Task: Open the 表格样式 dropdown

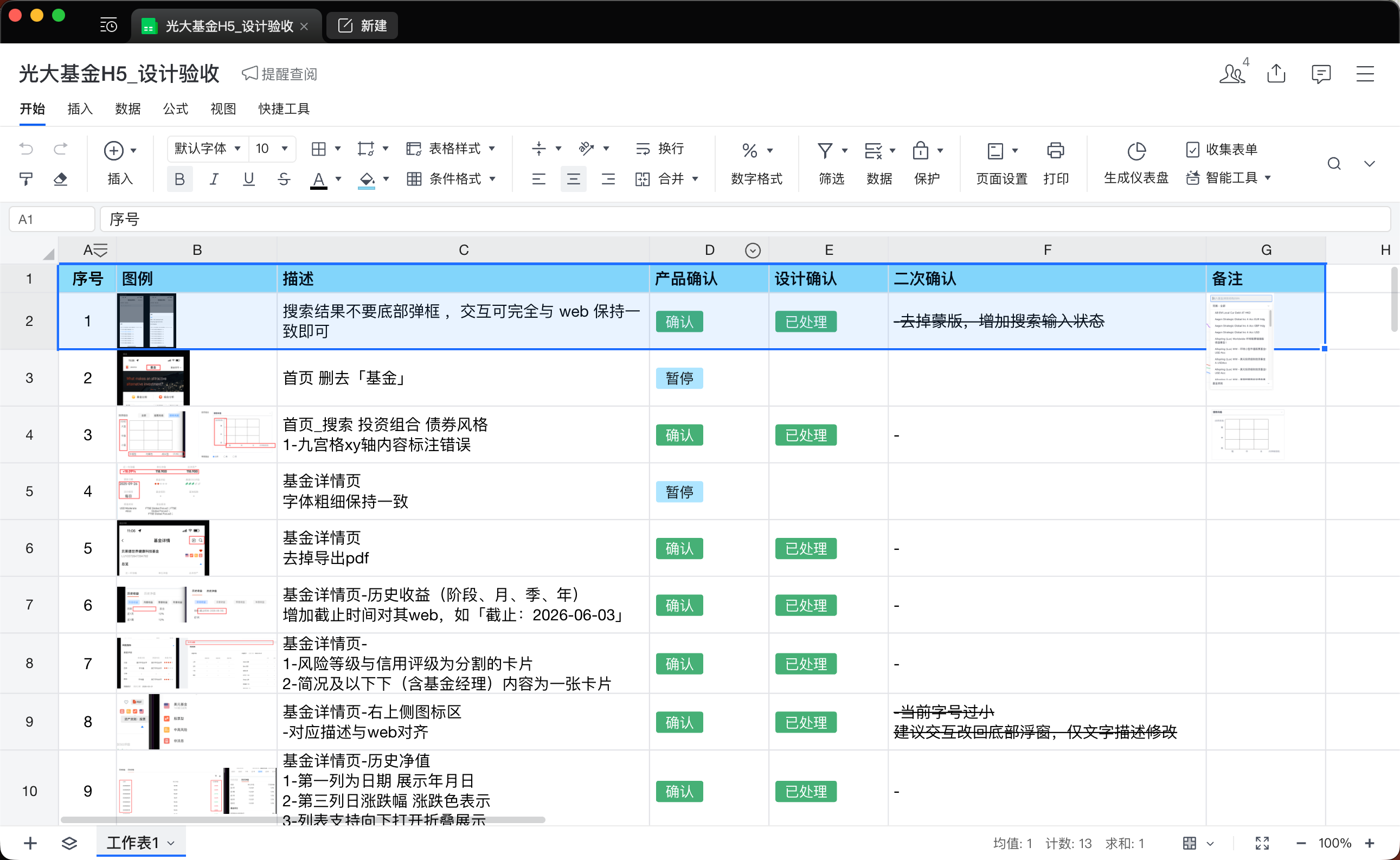Action: (451, 149)
